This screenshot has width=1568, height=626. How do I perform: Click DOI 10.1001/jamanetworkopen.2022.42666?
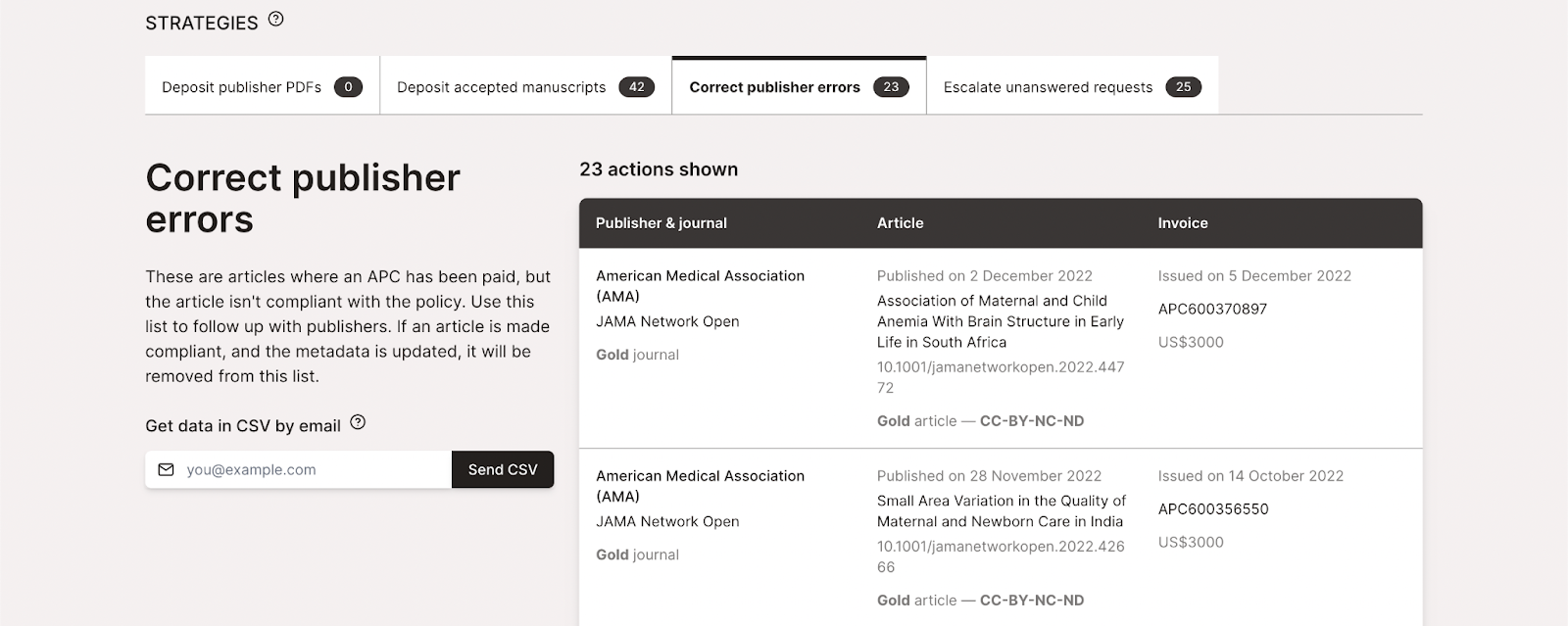(1000, 556)
